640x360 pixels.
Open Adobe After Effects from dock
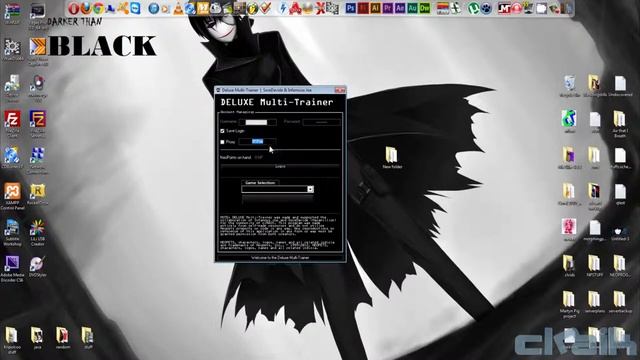coord(400,8)
